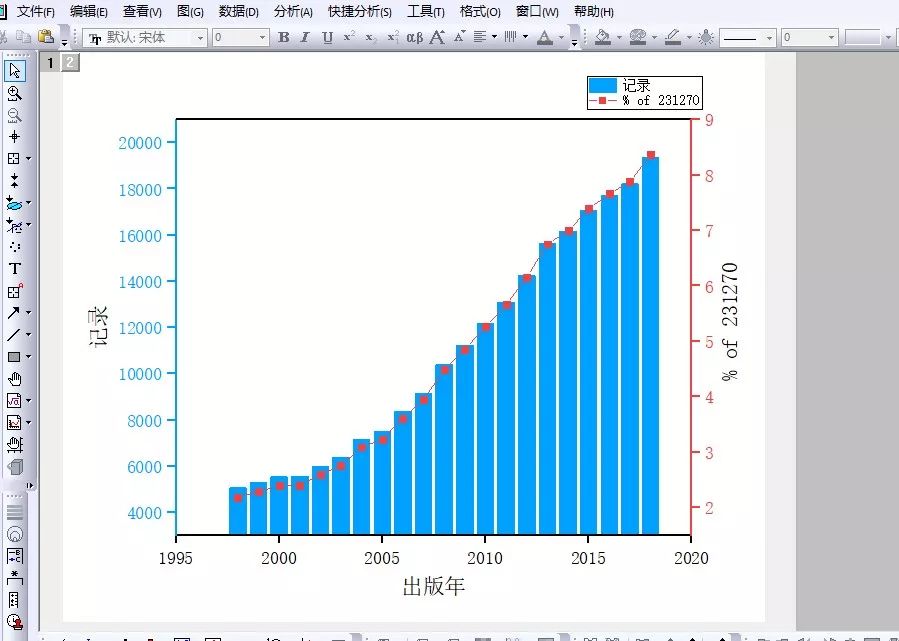Viewport: 899px width, 641px height.
Task: Select the Arrow drawing tool
Action: pos(13,312)
